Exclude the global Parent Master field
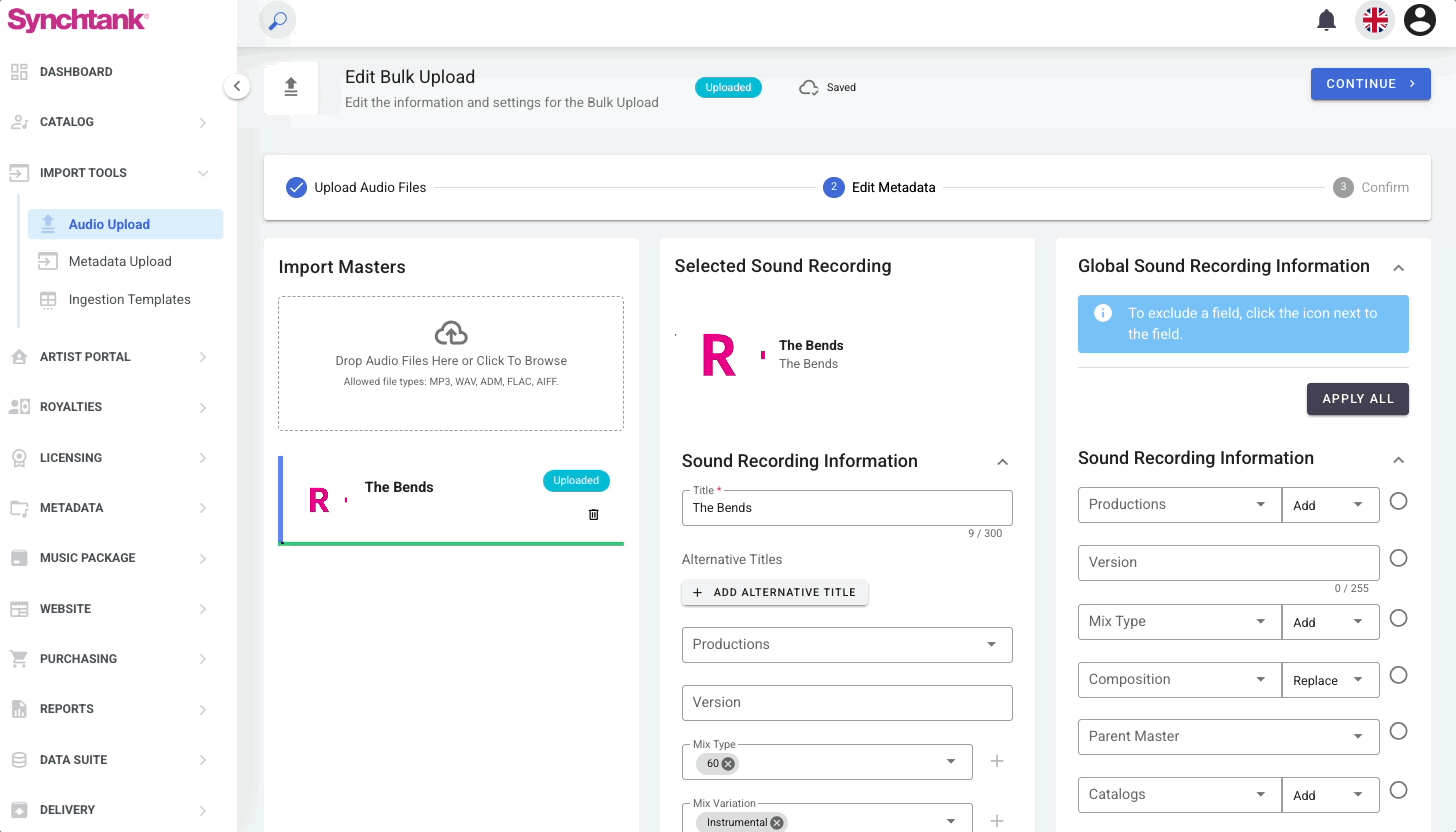Image resolution: width=1456 pixels, height=832 pixels. (1399, 731)
